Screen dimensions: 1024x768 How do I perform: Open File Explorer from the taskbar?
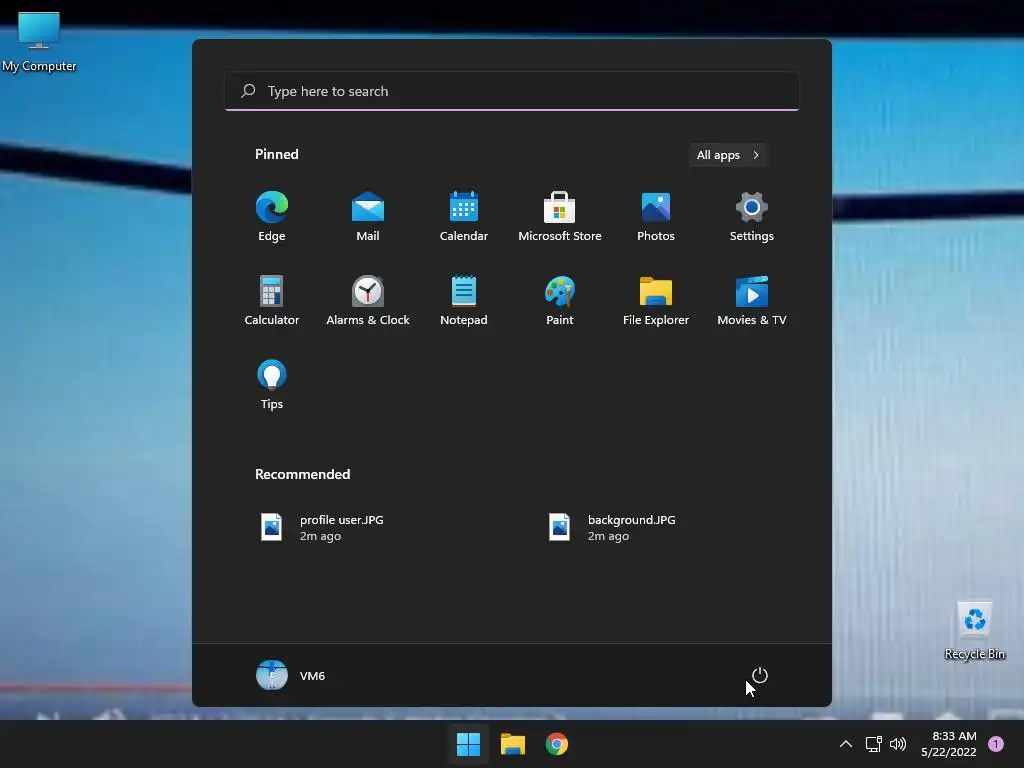pos(513,744)
